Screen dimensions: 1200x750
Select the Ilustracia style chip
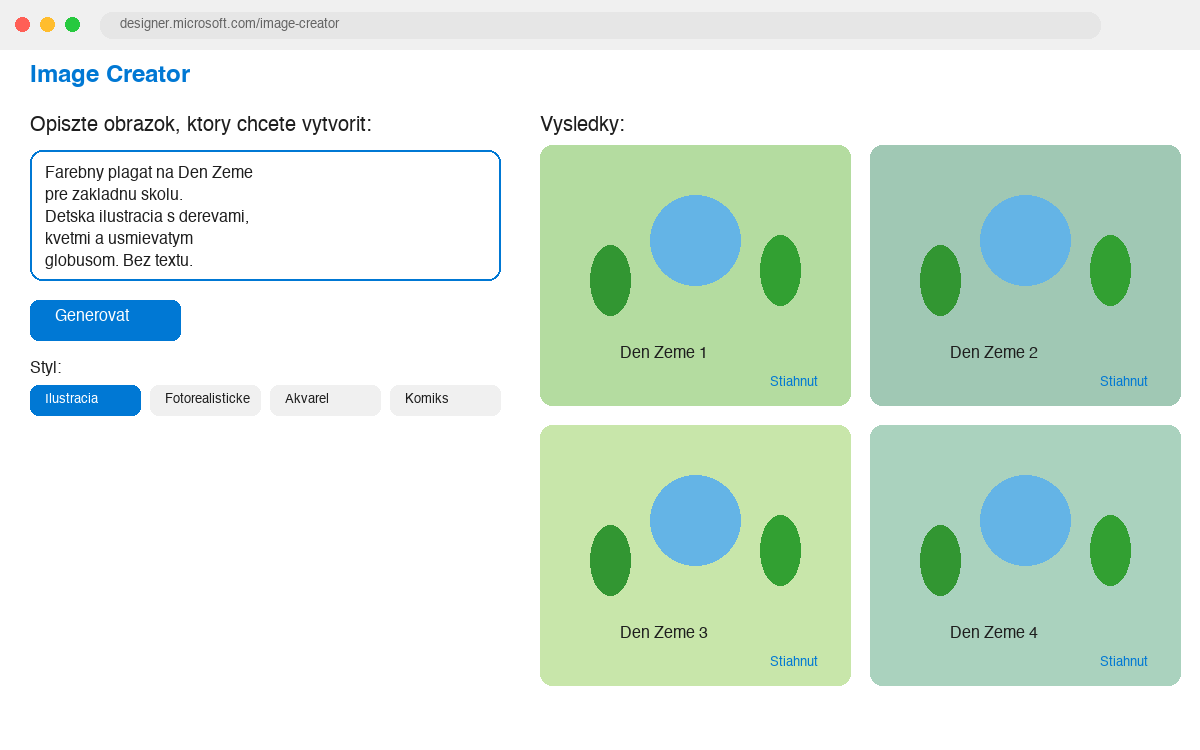85,400
